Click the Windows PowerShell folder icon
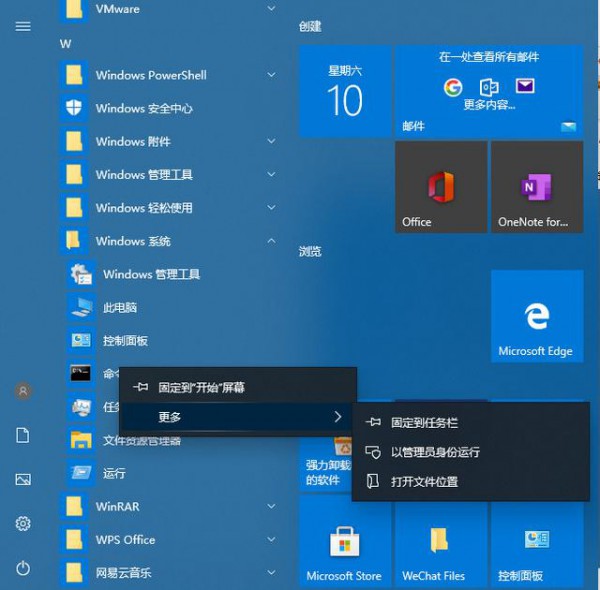This screenshot has width=600, height=590. click(x=74, y=75)
